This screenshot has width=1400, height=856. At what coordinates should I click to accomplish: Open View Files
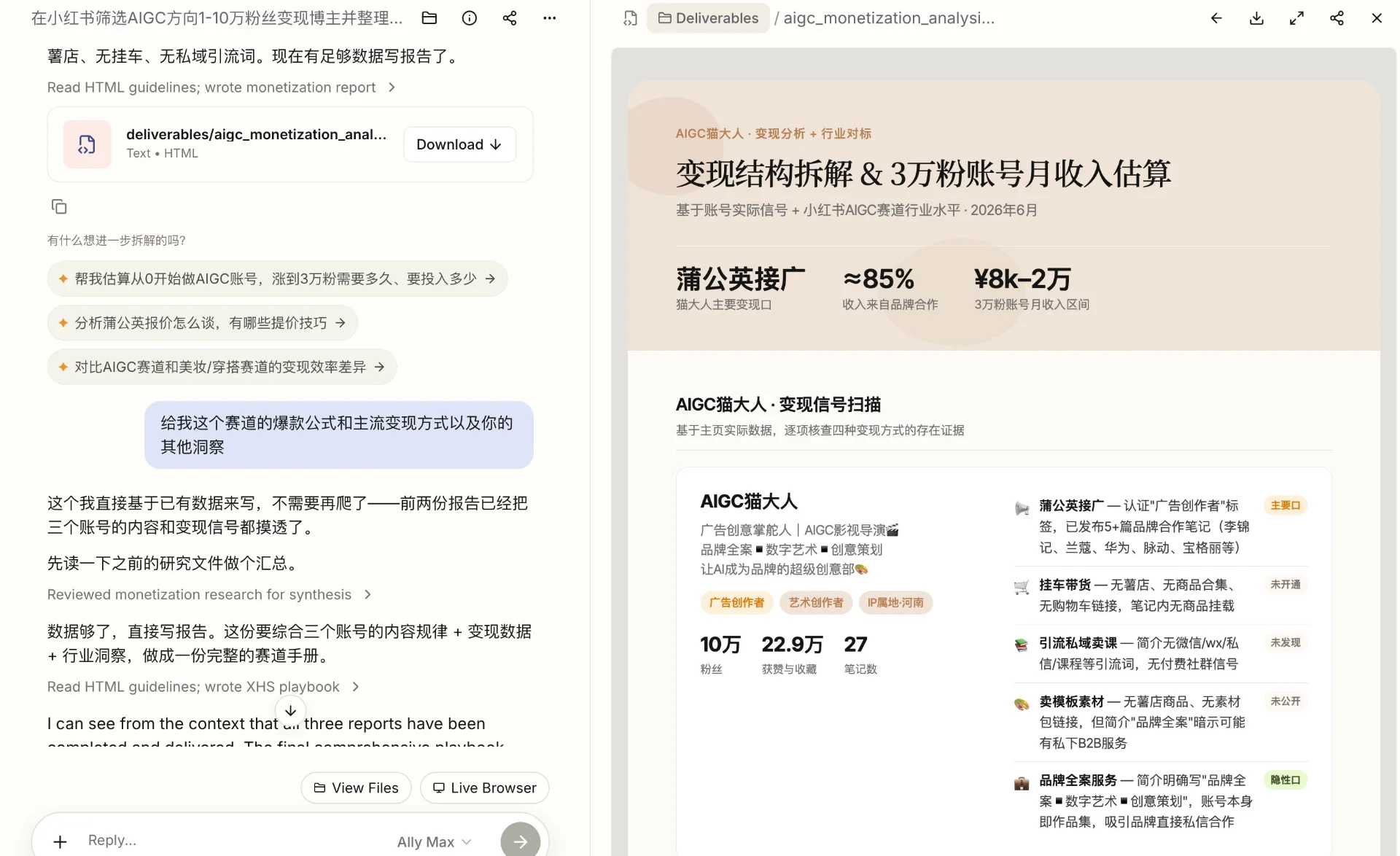pyautogui.click(x=356, y=788)
